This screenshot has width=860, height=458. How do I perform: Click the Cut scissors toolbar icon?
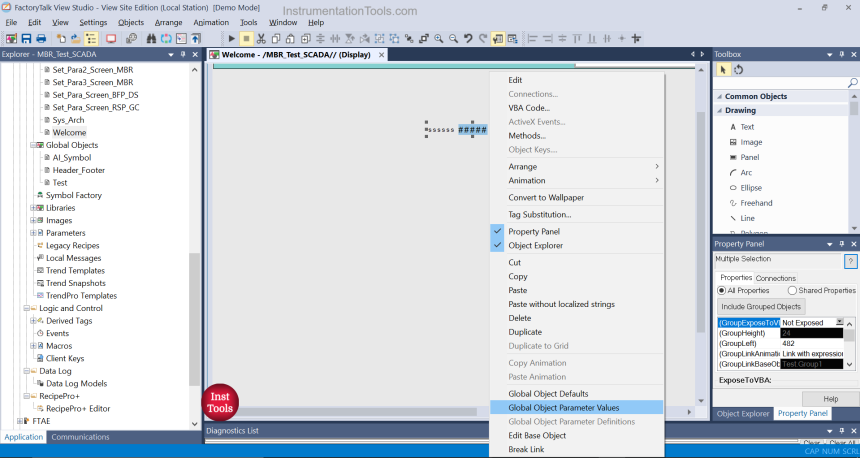pos(261,38)
